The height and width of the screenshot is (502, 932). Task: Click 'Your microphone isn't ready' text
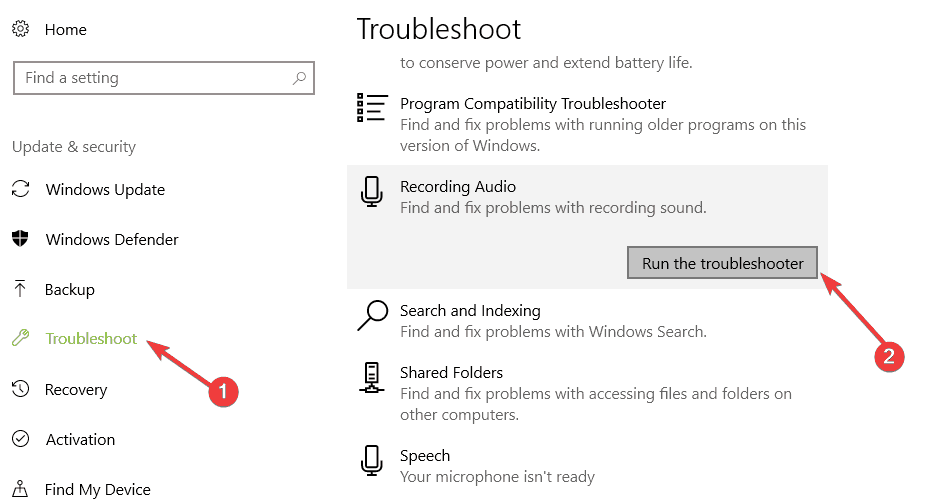(x=498, y=476)
